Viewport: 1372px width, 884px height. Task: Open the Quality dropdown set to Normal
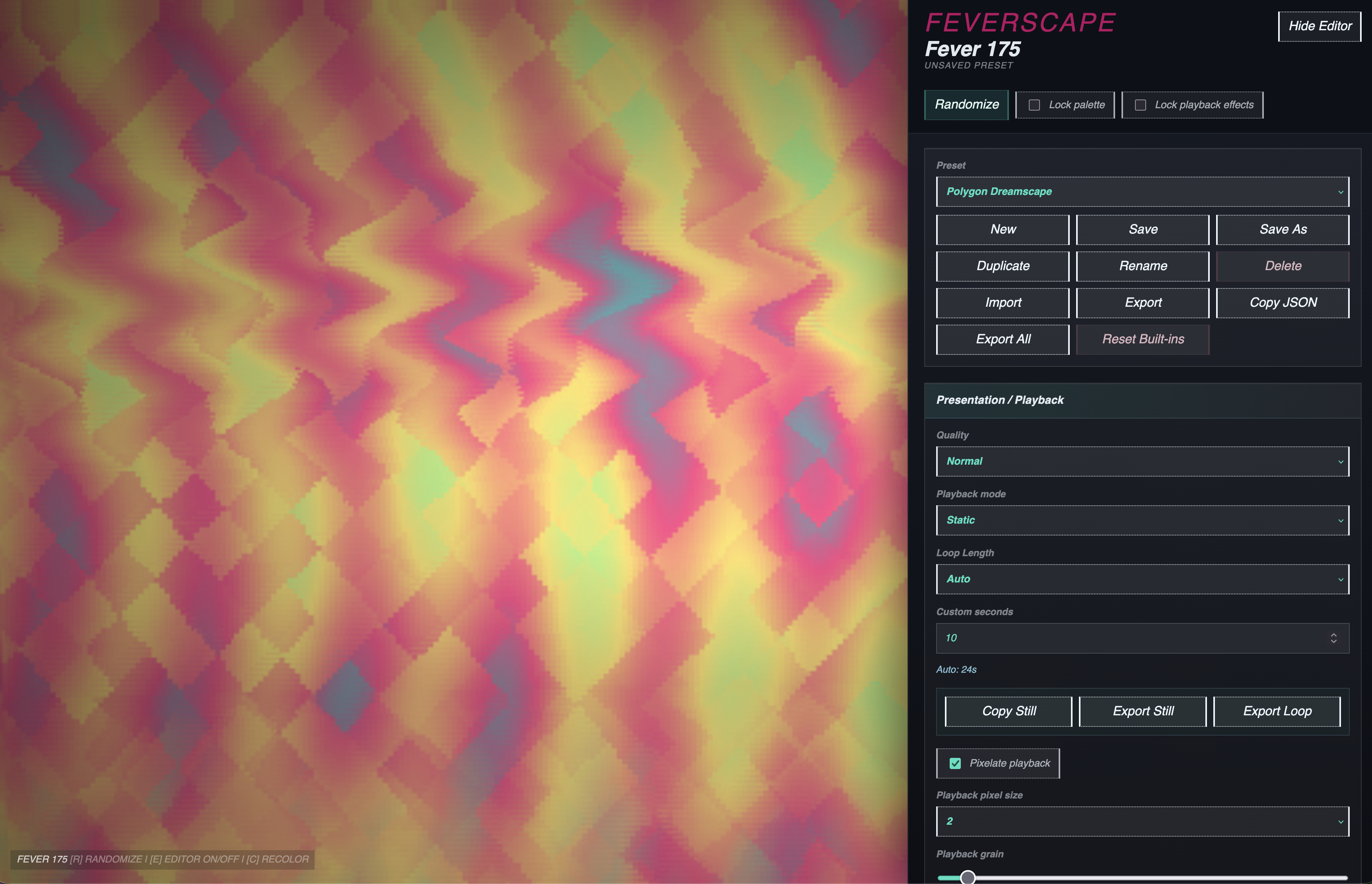click(x=1143, y=461)
